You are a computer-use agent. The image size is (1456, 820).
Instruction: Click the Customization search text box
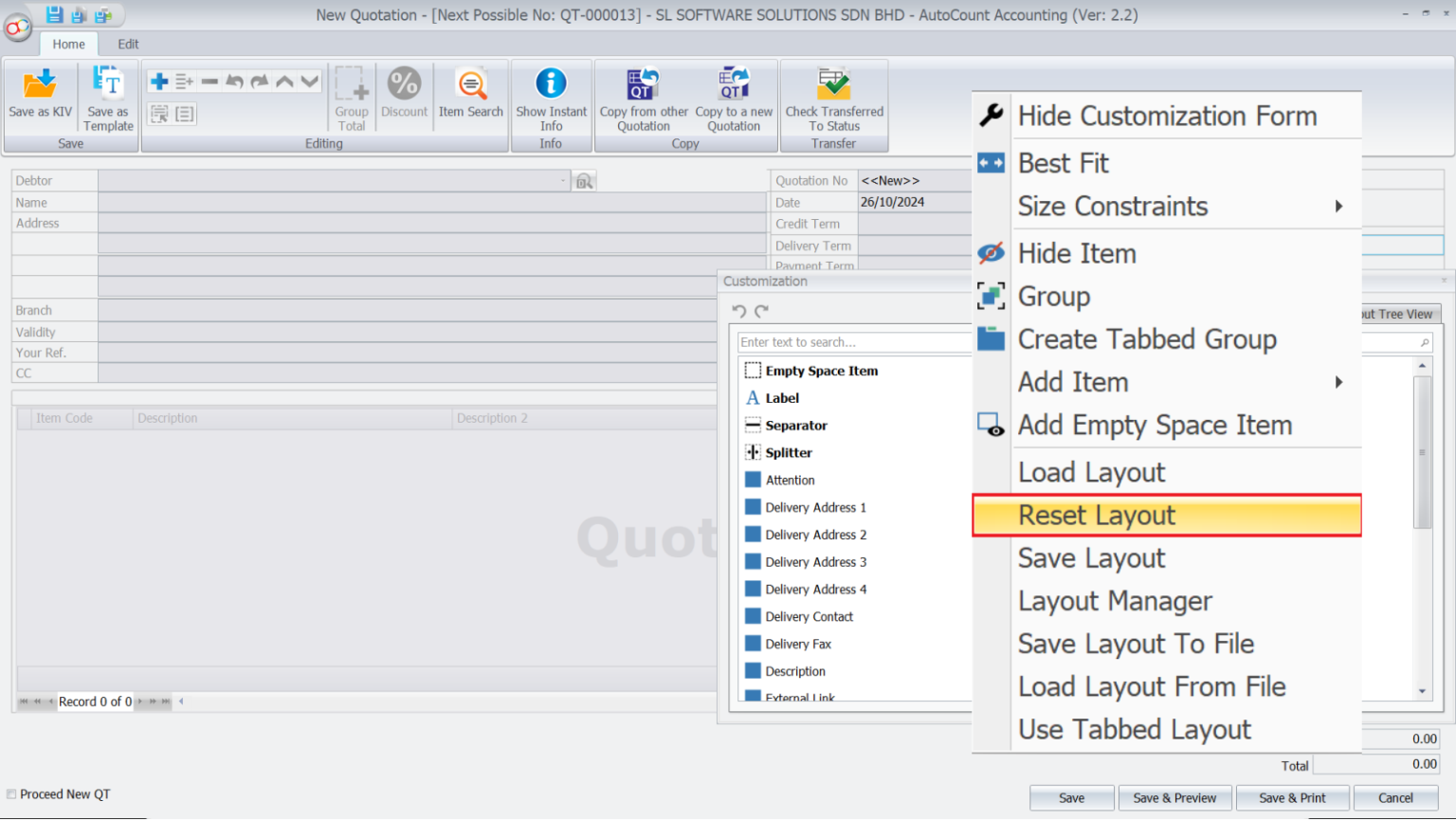(x=855, y=342)
